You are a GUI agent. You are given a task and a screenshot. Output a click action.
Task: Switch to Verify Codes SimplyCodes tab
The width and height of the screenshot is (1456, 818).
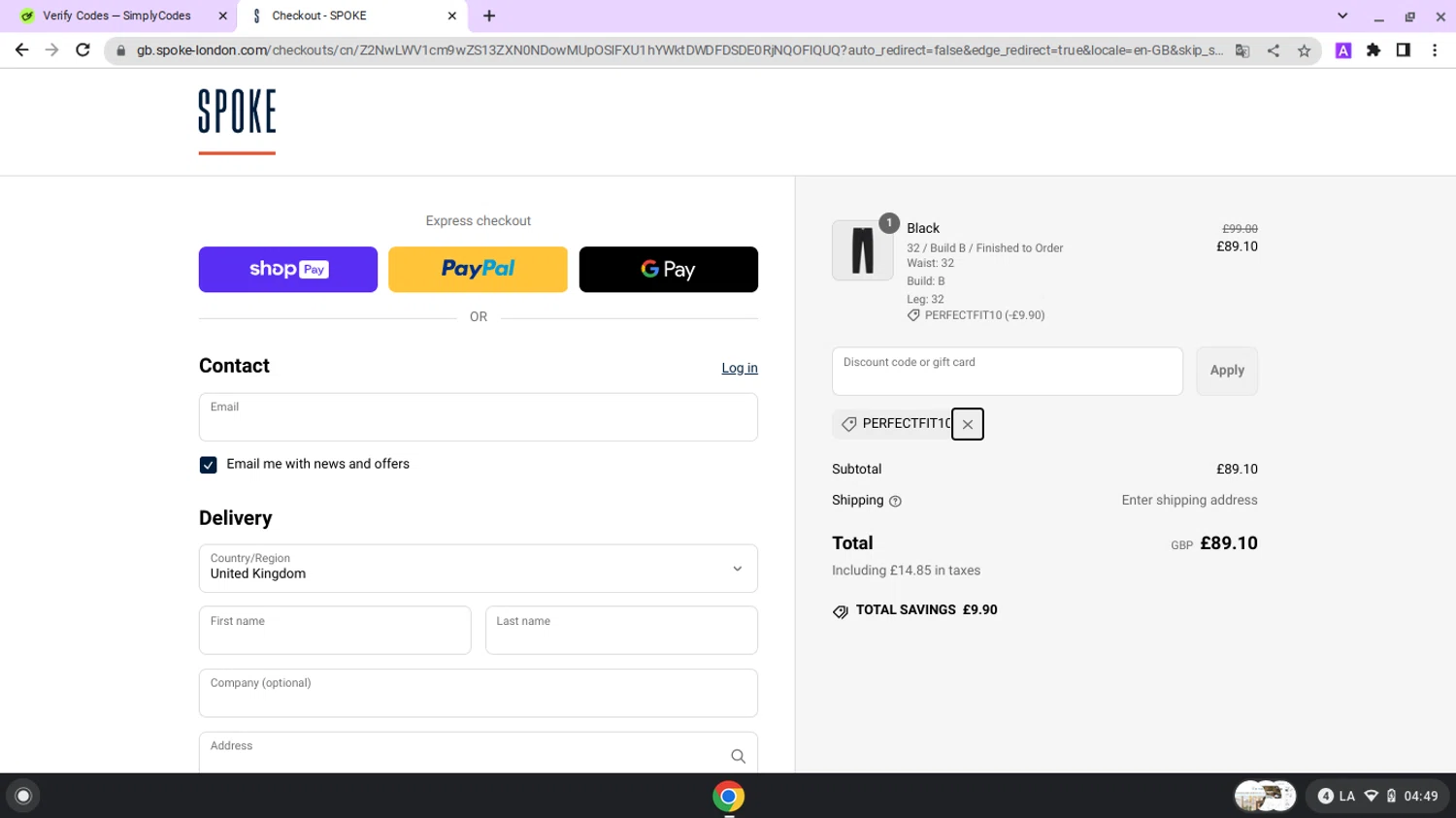click(116, 16)
